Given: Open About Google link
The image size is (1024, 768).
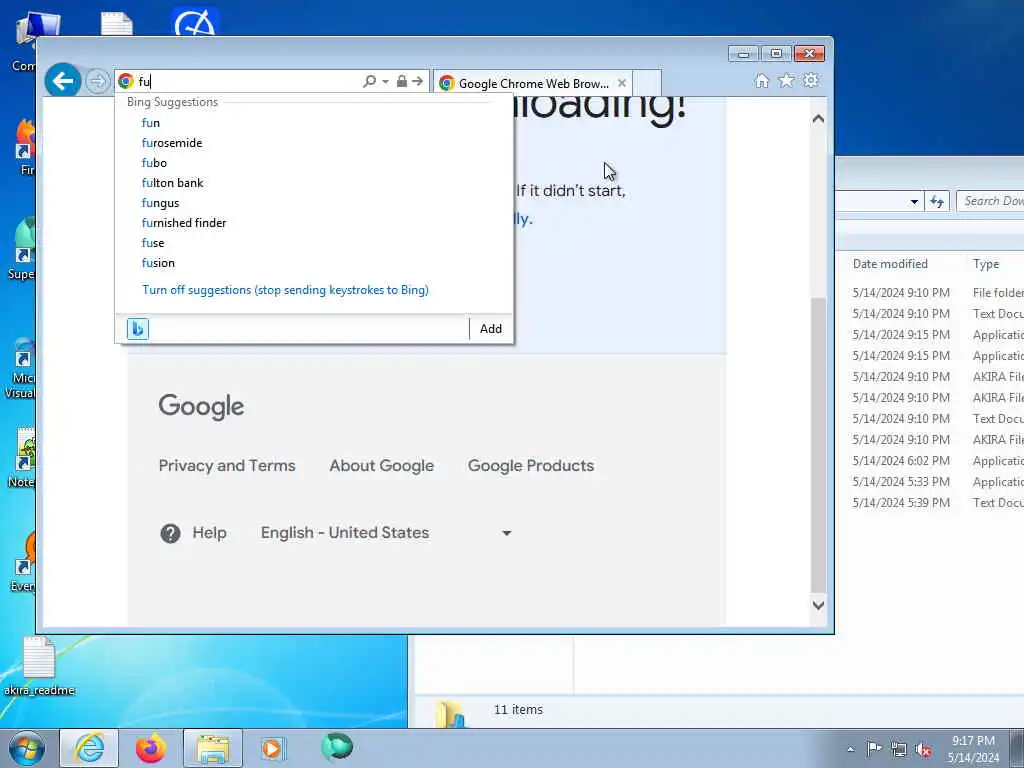Looking at the screenshot, I should click(x=381, y=466).
